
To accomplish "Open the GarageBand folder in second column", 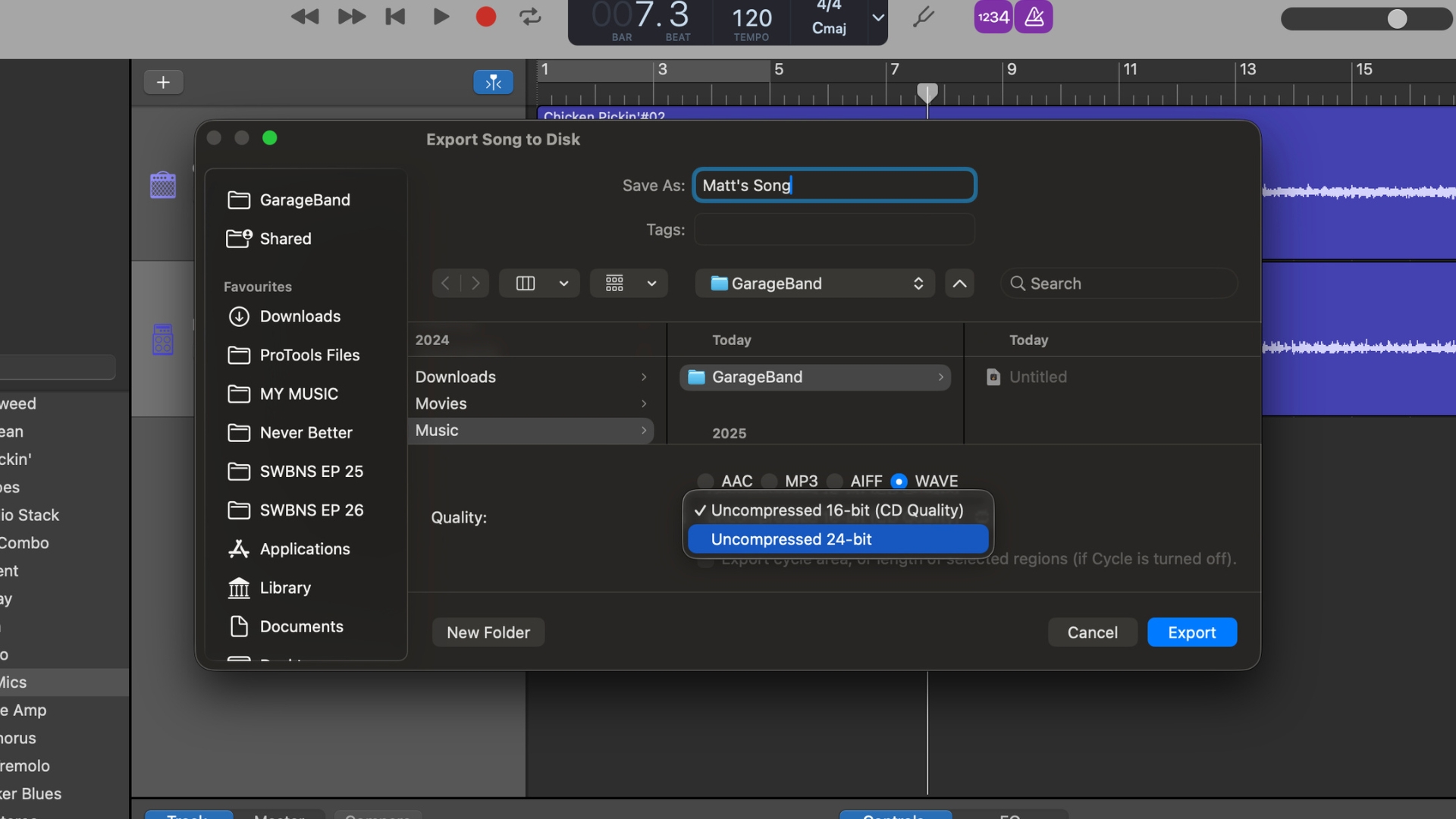I will [x=815, y=377].
